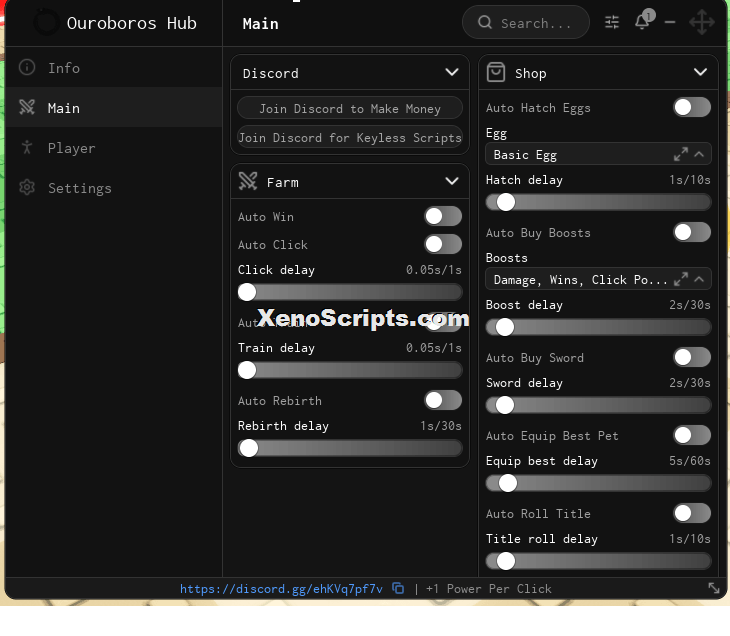Click the Train delay slider
Viewport: 730px width, 636px height.
point(350,371)
